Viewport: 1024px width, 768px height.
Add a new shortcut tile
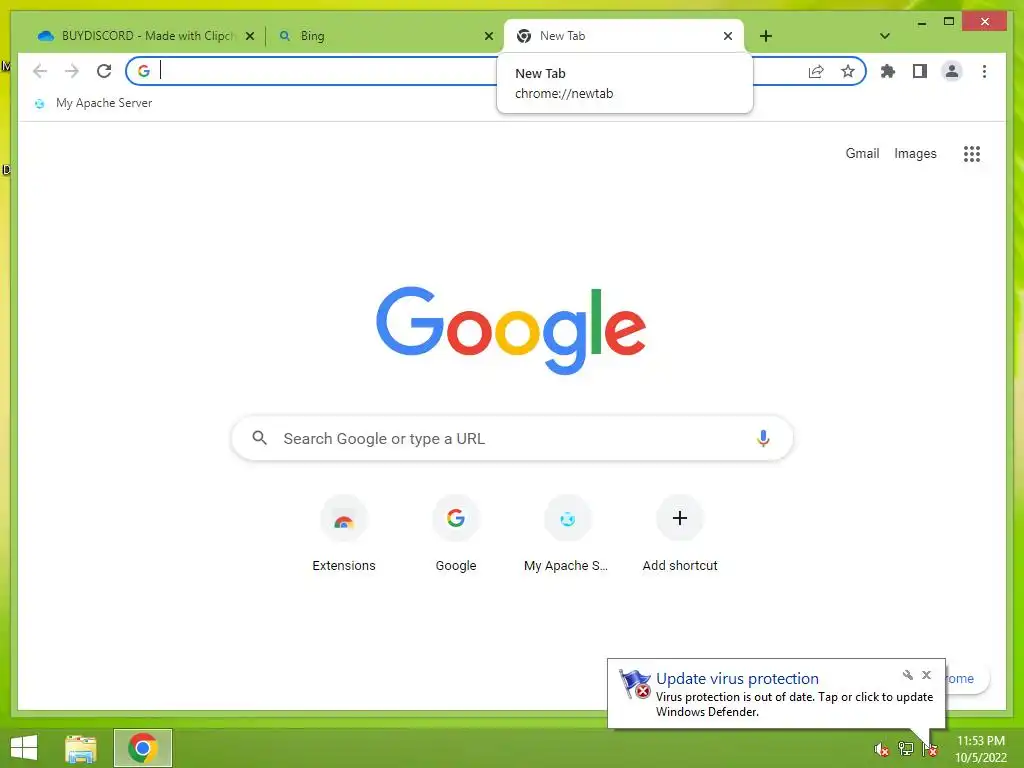(x=680, y=534)
